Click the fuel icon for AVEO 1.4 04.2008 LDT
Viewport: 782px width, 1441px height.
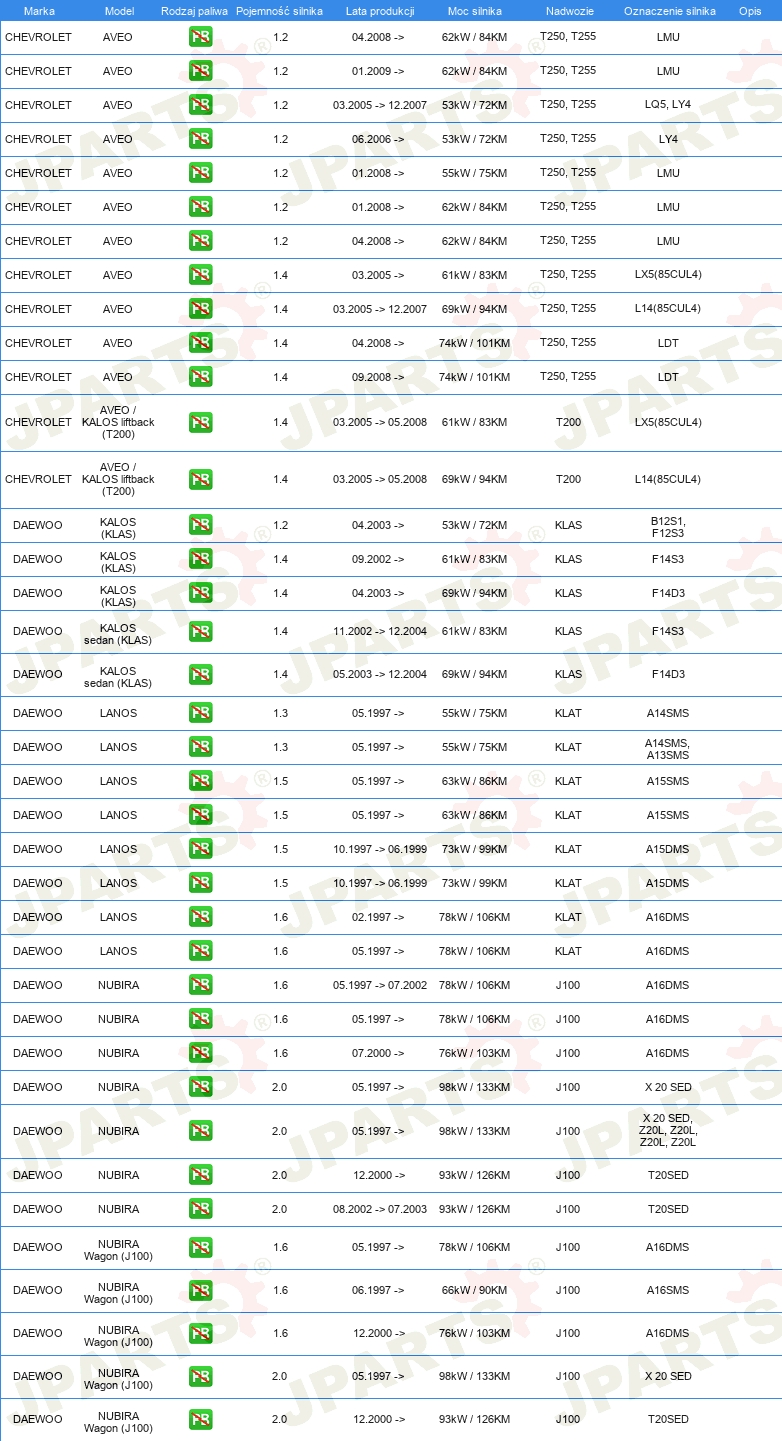tap(200, 343)
